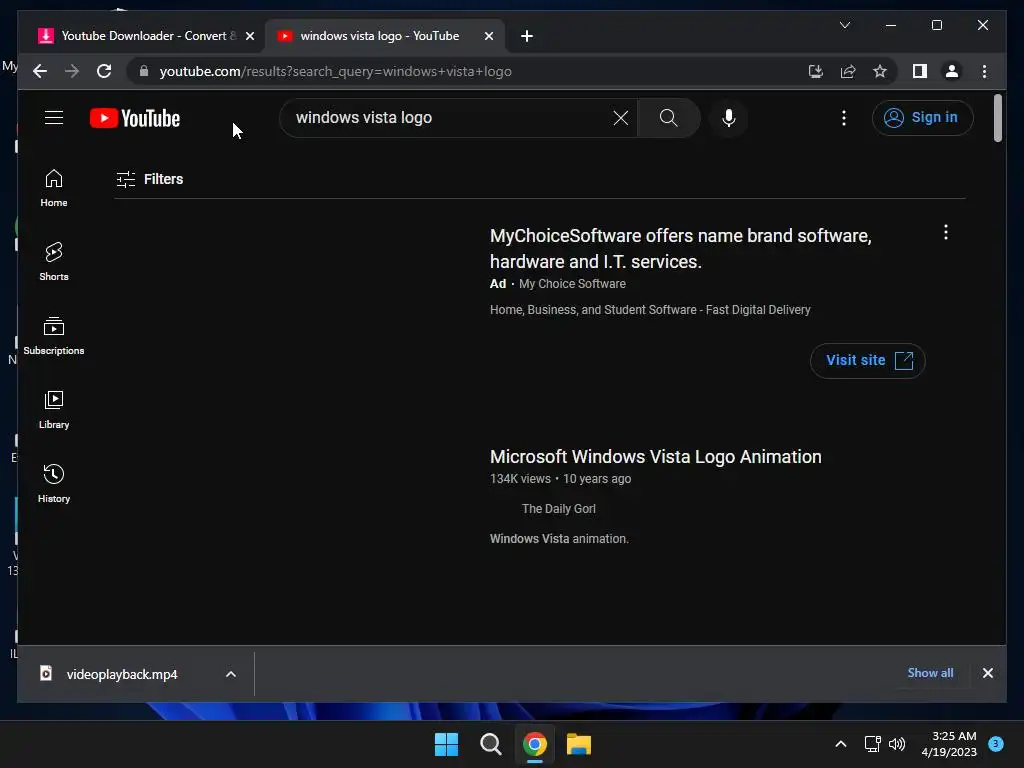Click the address bar URL

(x=335, y=71)
